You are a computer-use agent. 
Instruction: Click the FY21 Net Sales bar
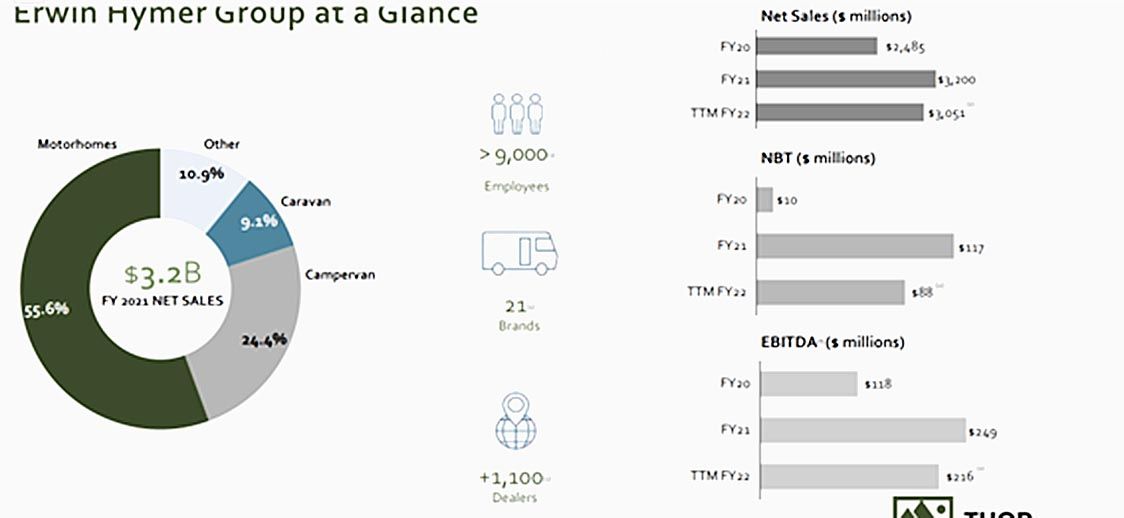pos(847,79)
